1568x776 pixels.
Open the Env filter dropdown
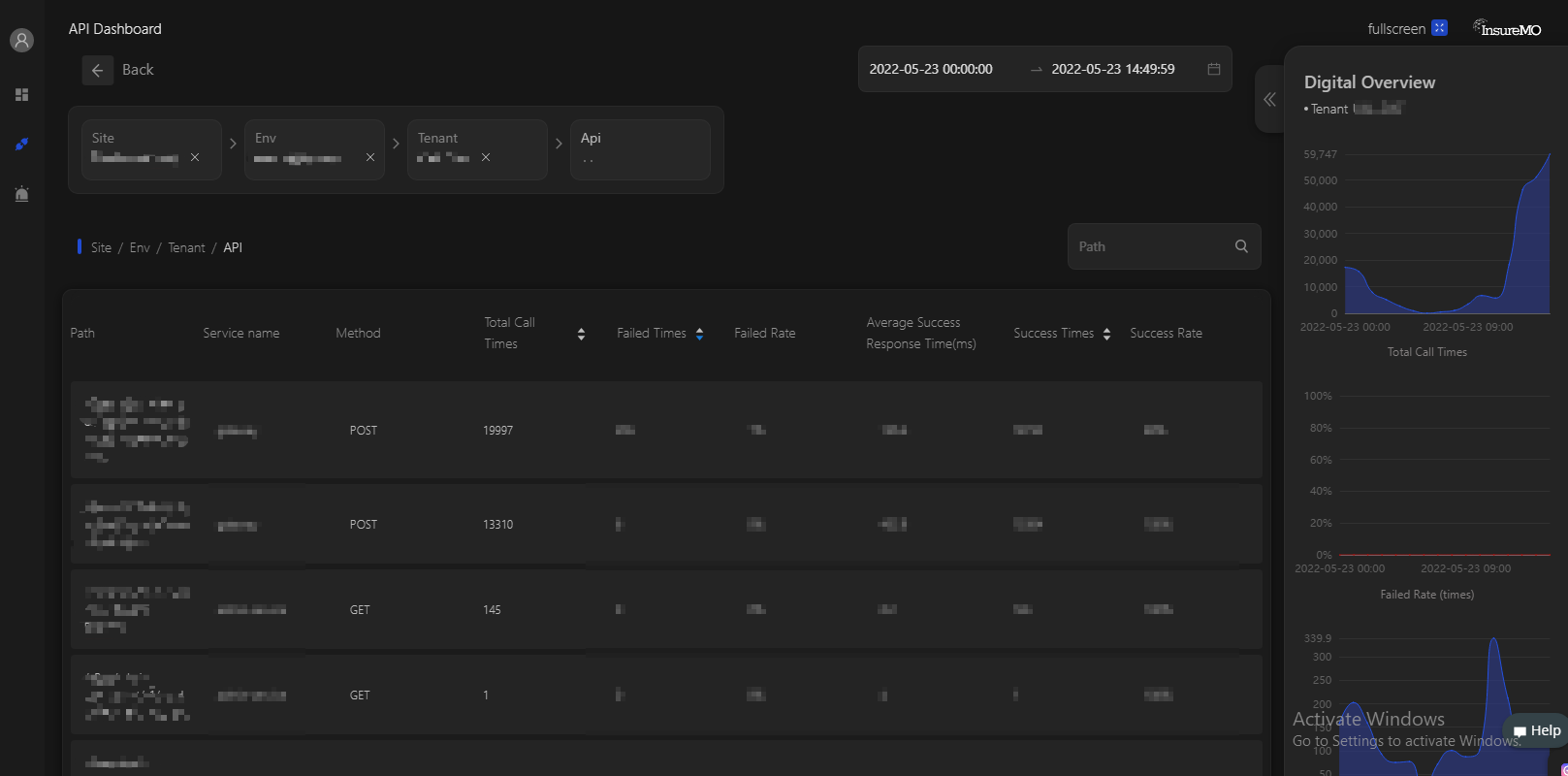[314, 149]
